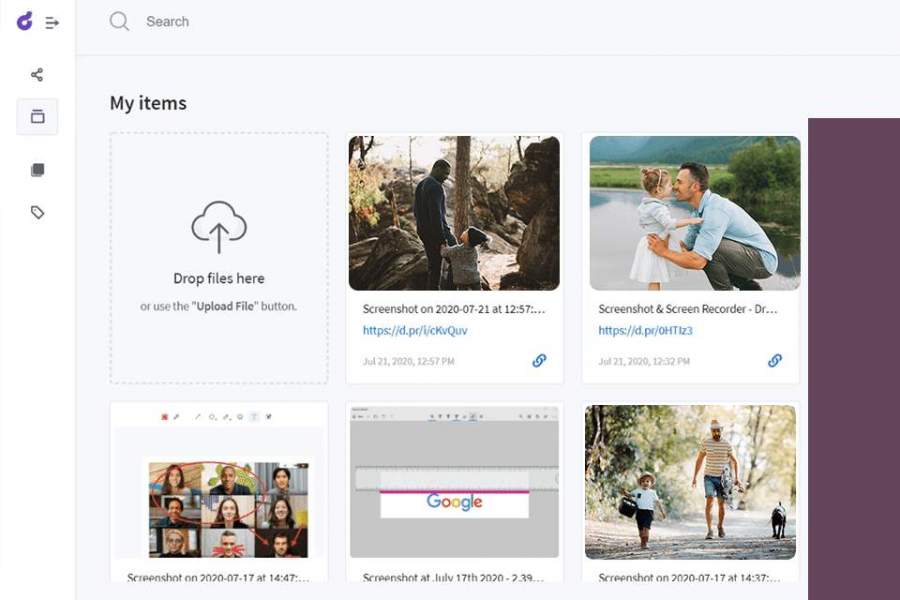The image size is (900, 600).
Task: Copy link icon for Screen Recorder item
Action: coord(775,361)
